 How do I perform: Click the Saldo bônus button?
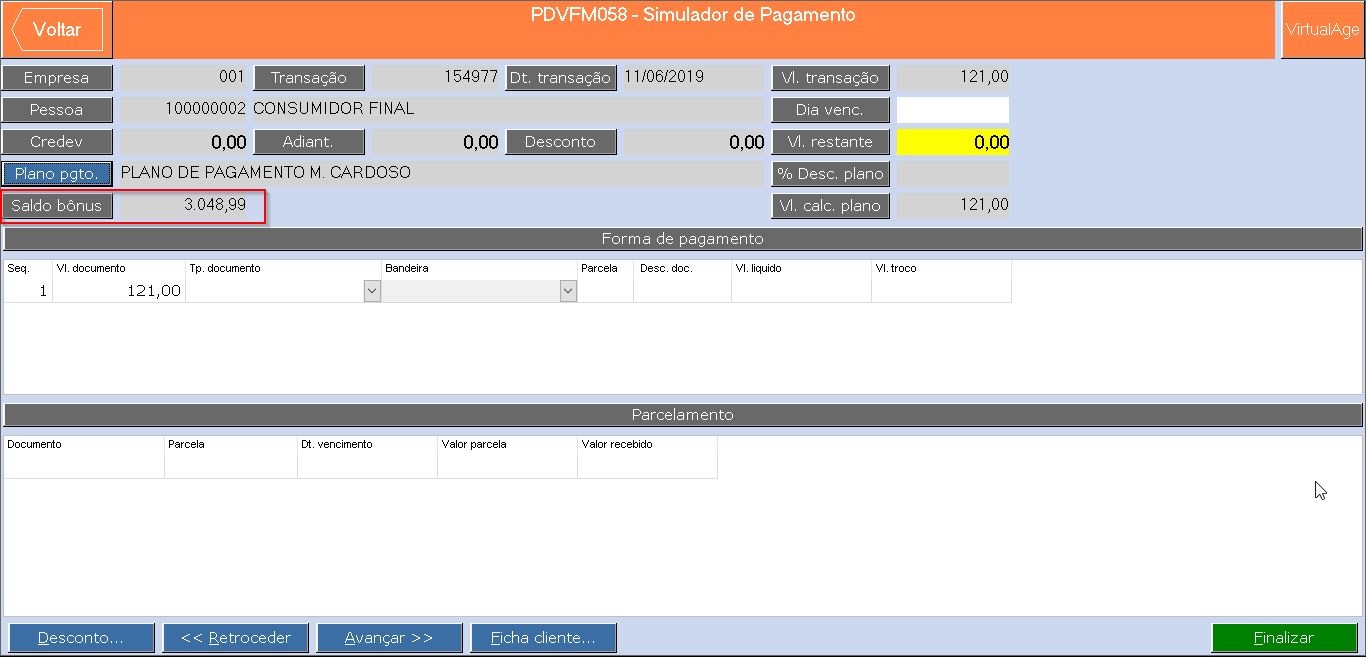click(57, 206)
